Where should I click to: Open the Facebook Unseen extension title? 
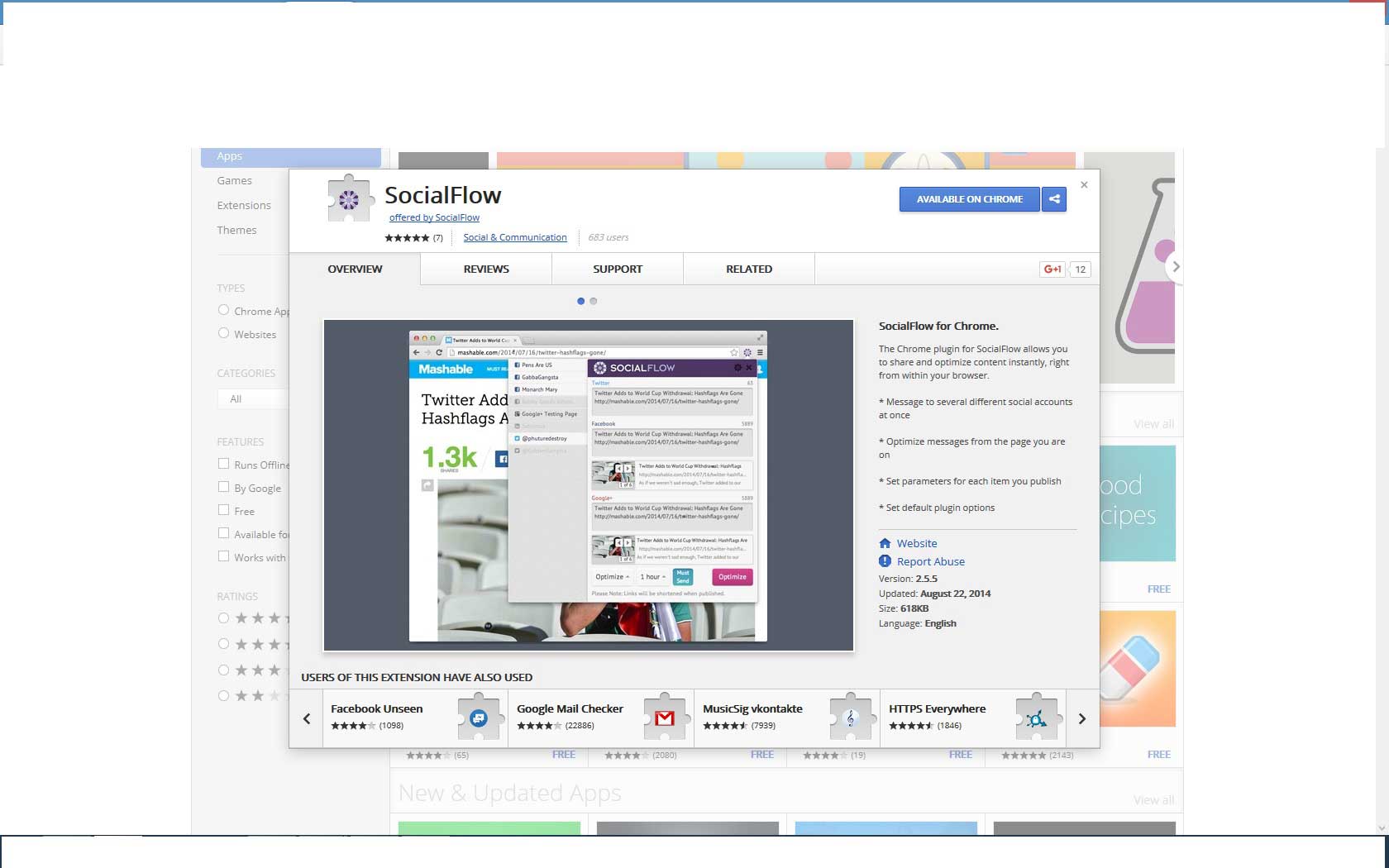[x=376, y=709]
